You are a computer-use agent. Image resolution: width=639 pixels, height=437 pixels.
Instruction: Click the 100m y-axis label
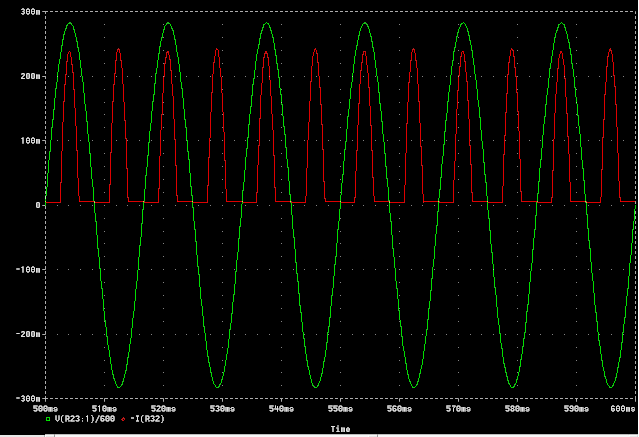pyautogui.click(x=30, y=140)
